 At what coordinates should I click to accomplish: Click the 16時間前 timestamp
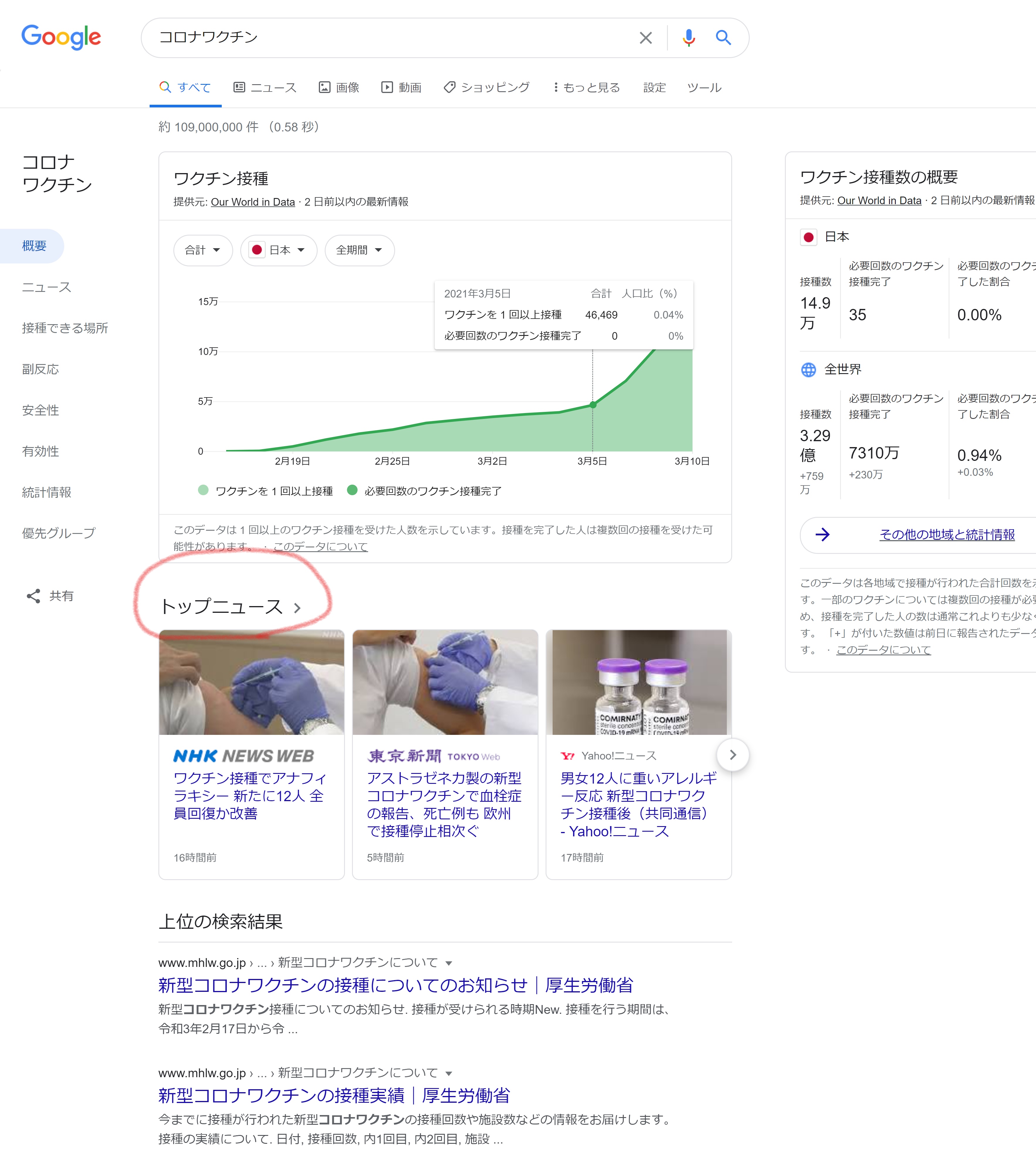click(195, 858)
